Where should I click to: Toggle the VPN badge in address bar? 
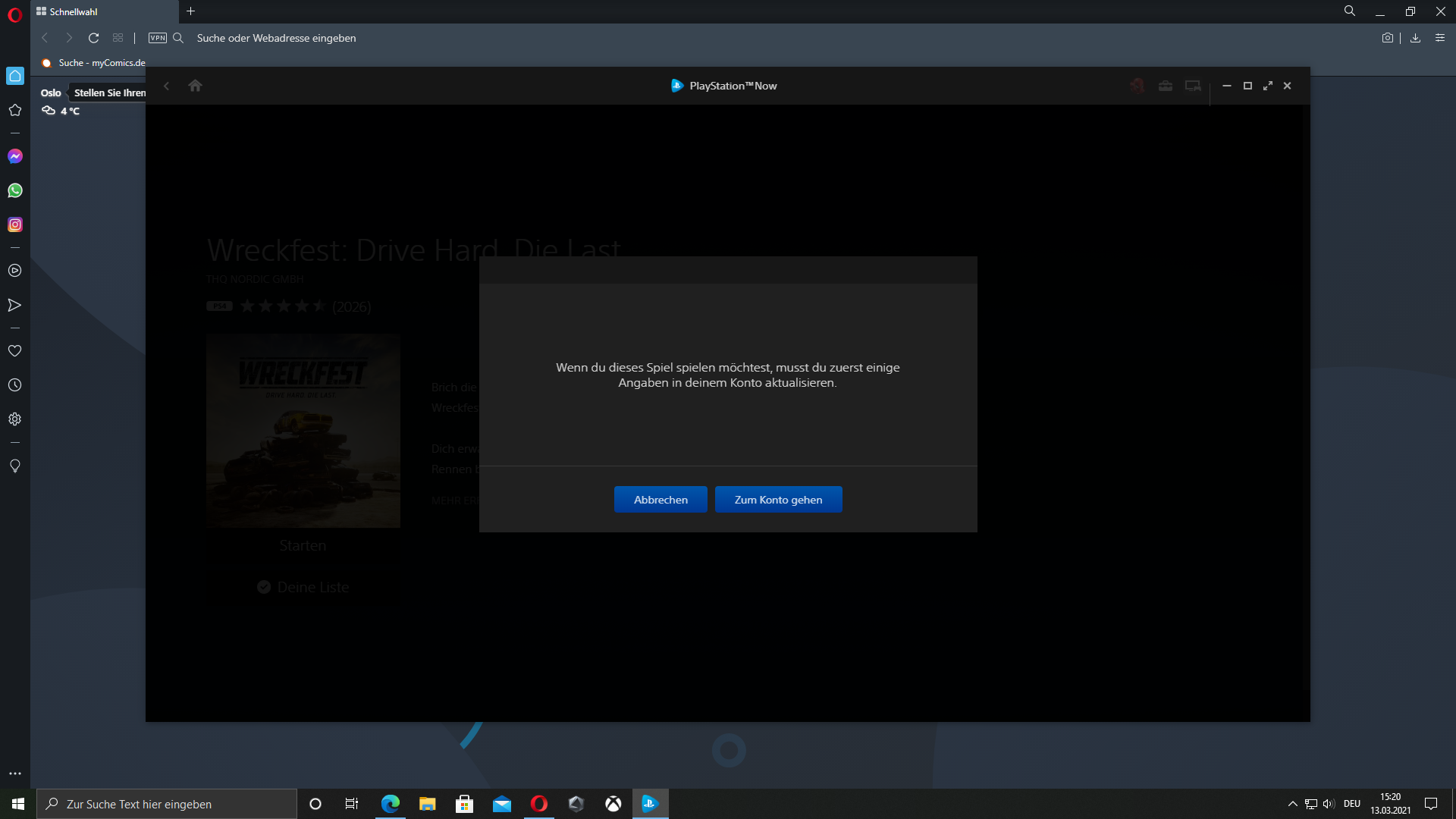[x=158, y=38]
